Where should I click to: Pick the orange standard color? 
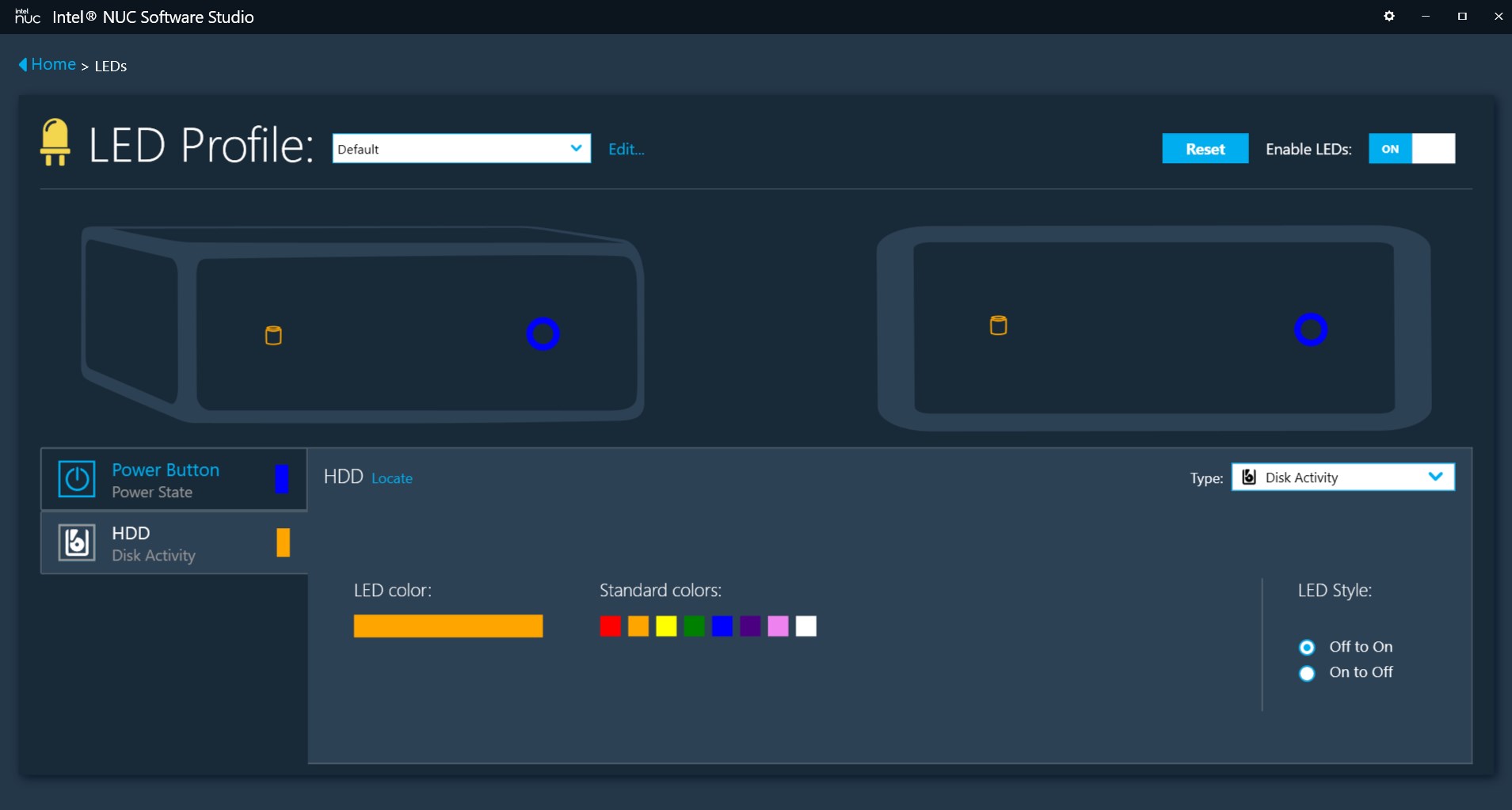(x=638, y=626)
